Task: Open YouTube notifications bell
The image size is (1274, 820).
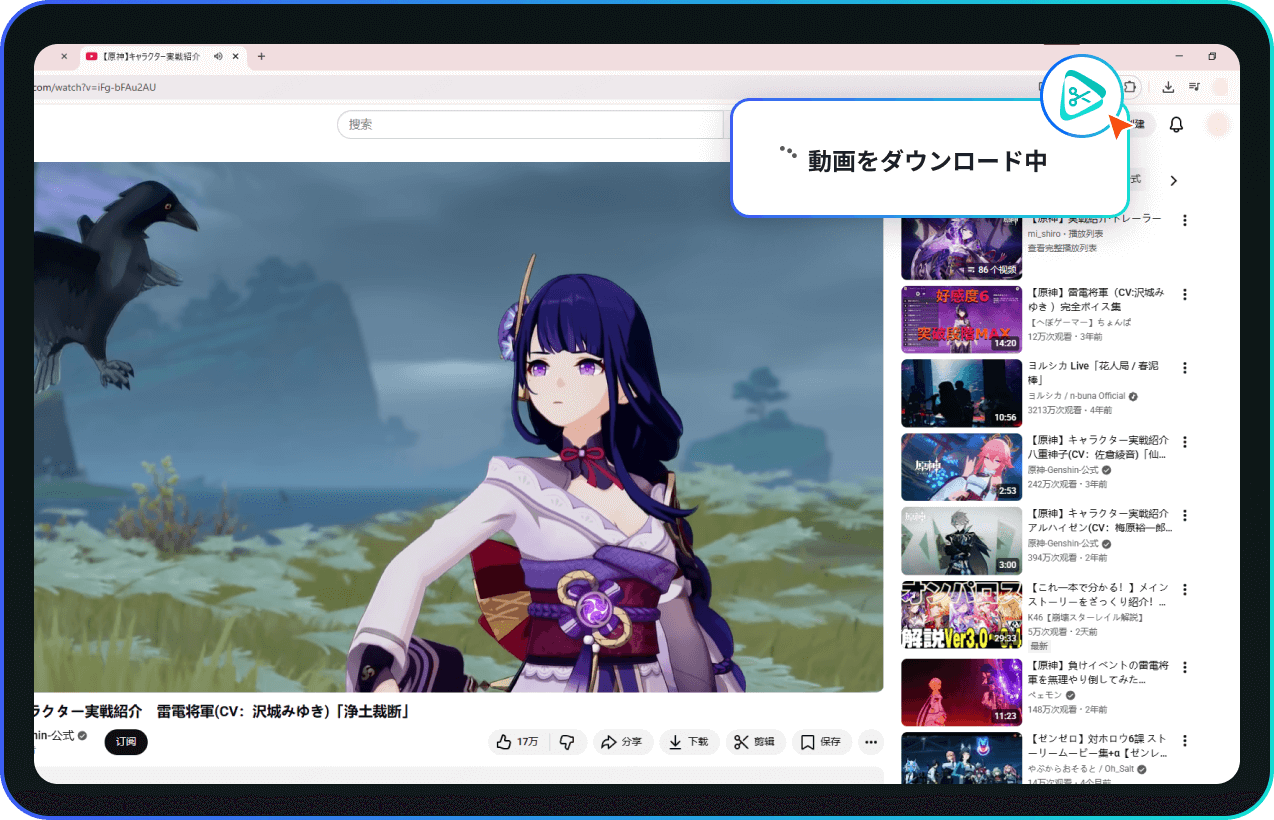Action: click(1177, 124)
